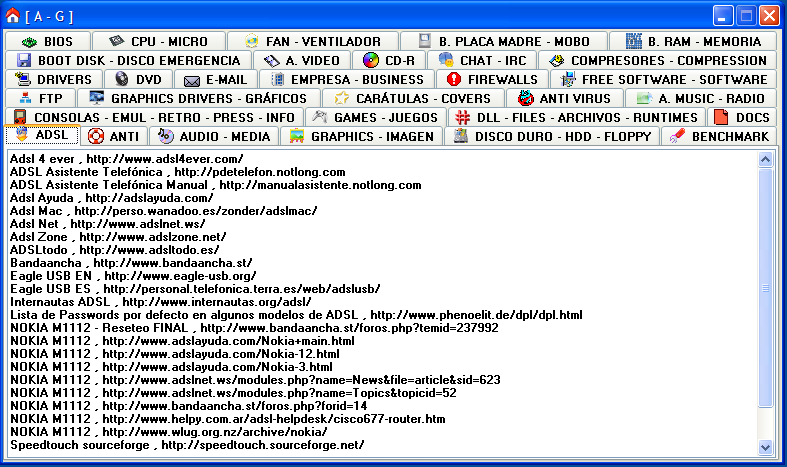Viewport: 787px width, 467px height.
Task: Click the CONSOLAS handheld console icon
Action: (x=20, y=118)
